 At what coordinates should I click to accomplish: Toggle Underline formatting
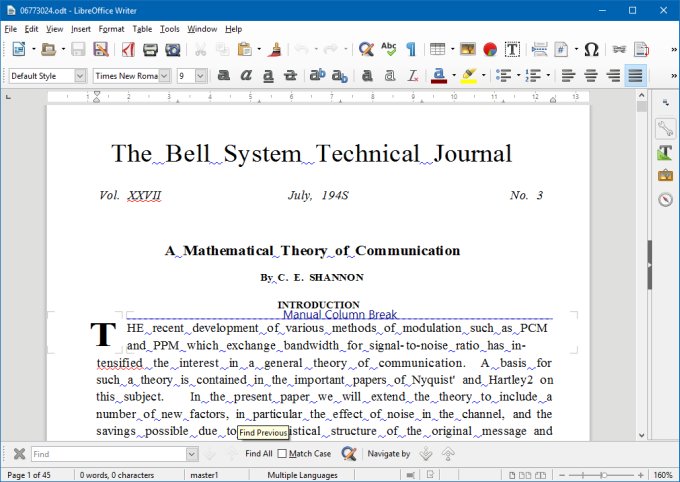268,76
